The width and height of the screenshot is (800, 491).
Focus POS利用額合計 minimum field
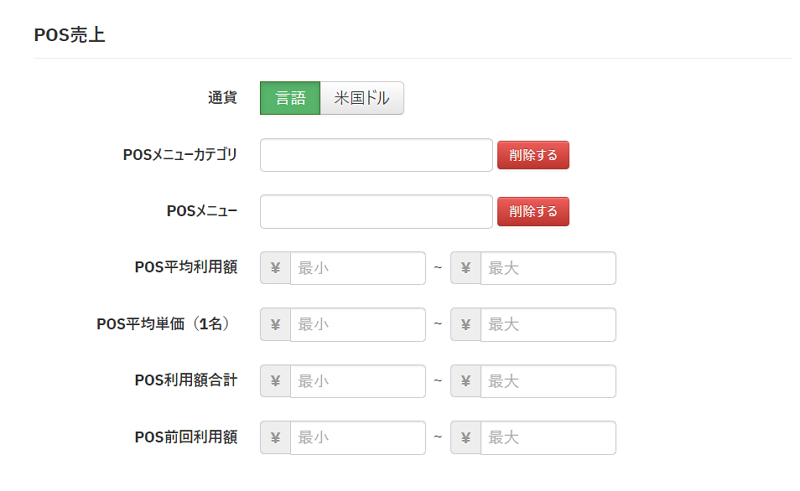coord(357,381)
